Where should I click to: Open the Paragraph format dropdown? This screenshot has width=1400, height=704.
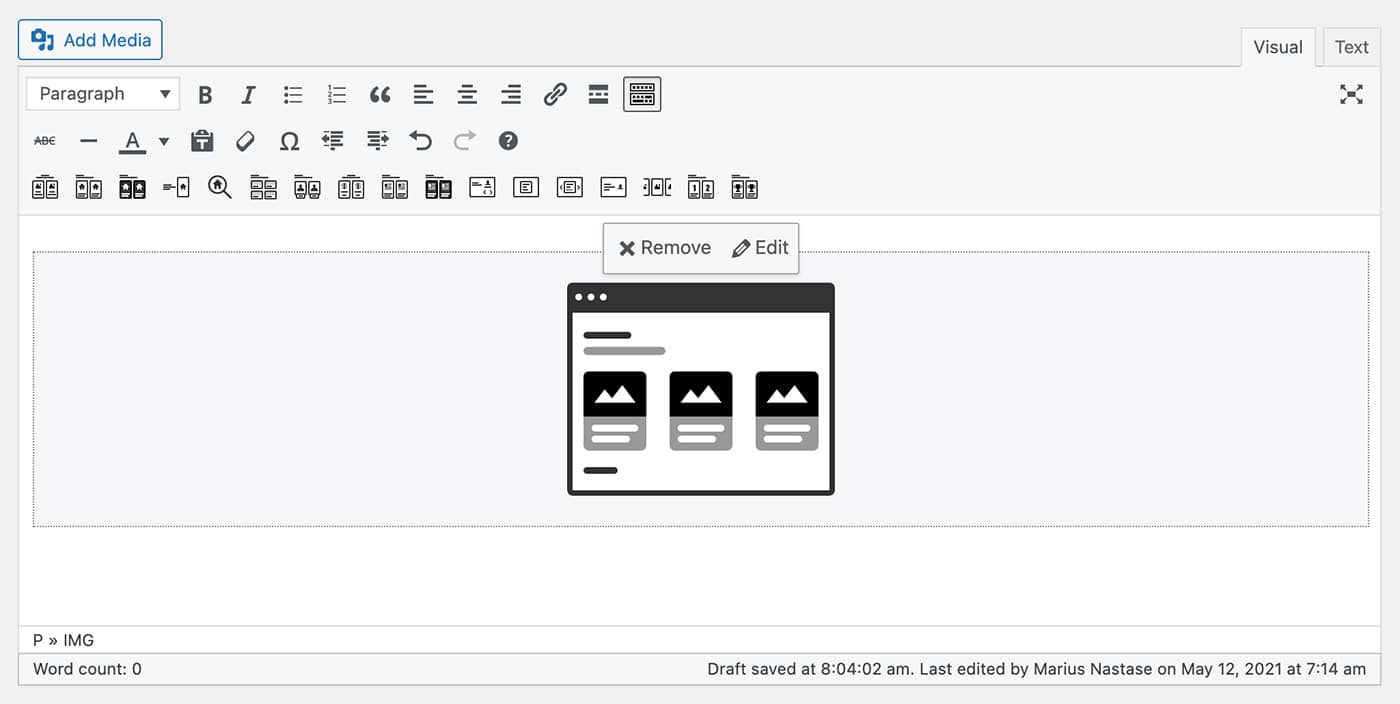(x=103, y=94)
